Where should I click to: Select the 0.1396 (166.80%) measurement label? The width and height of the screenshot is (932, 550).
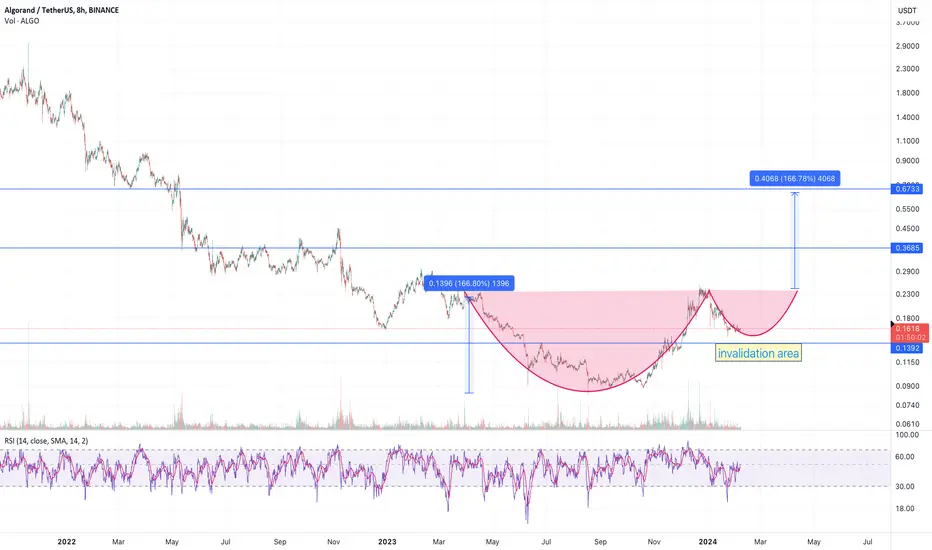469,283
